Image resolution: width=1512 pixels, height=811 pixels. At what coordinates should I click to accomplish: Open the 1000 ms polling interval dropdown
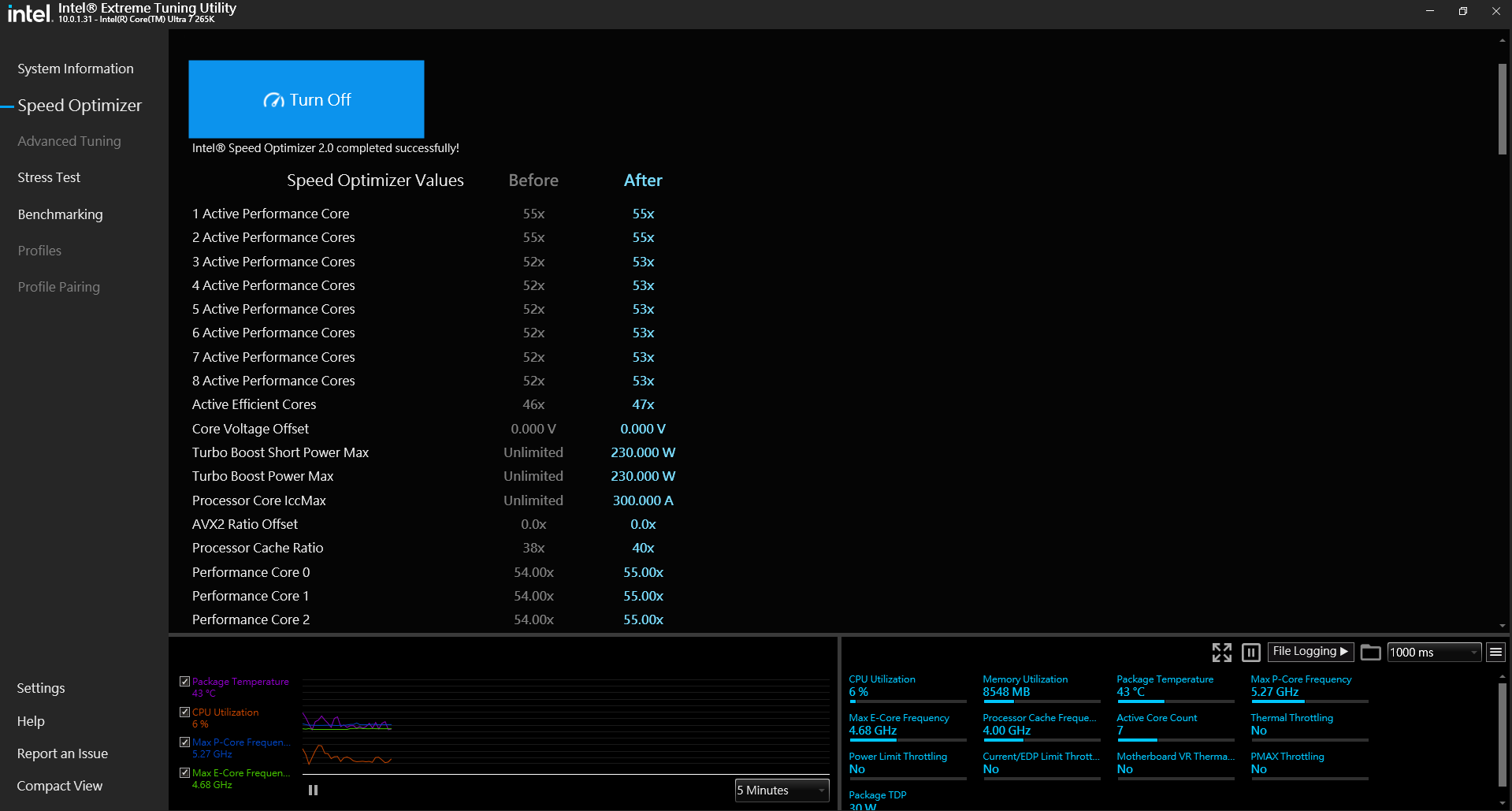pyautogui.click(x=1433, y=652)
